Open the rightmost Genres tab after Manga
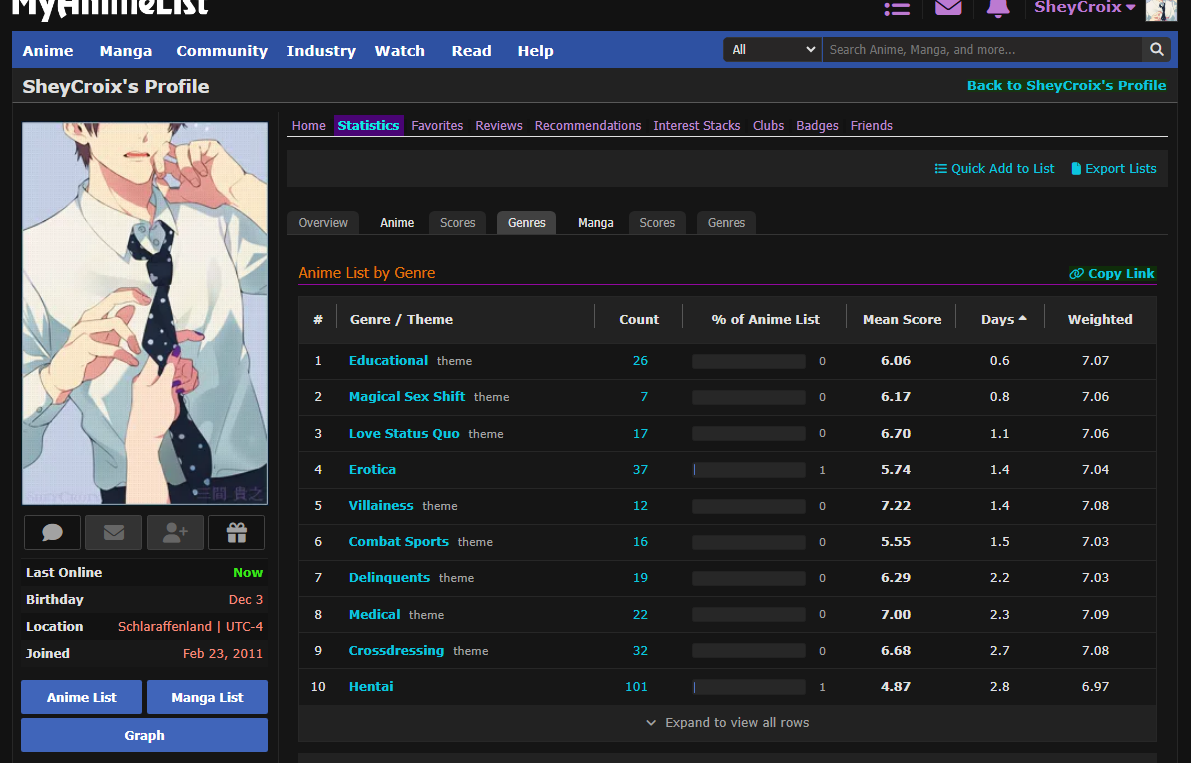 [x=726, y=222]
